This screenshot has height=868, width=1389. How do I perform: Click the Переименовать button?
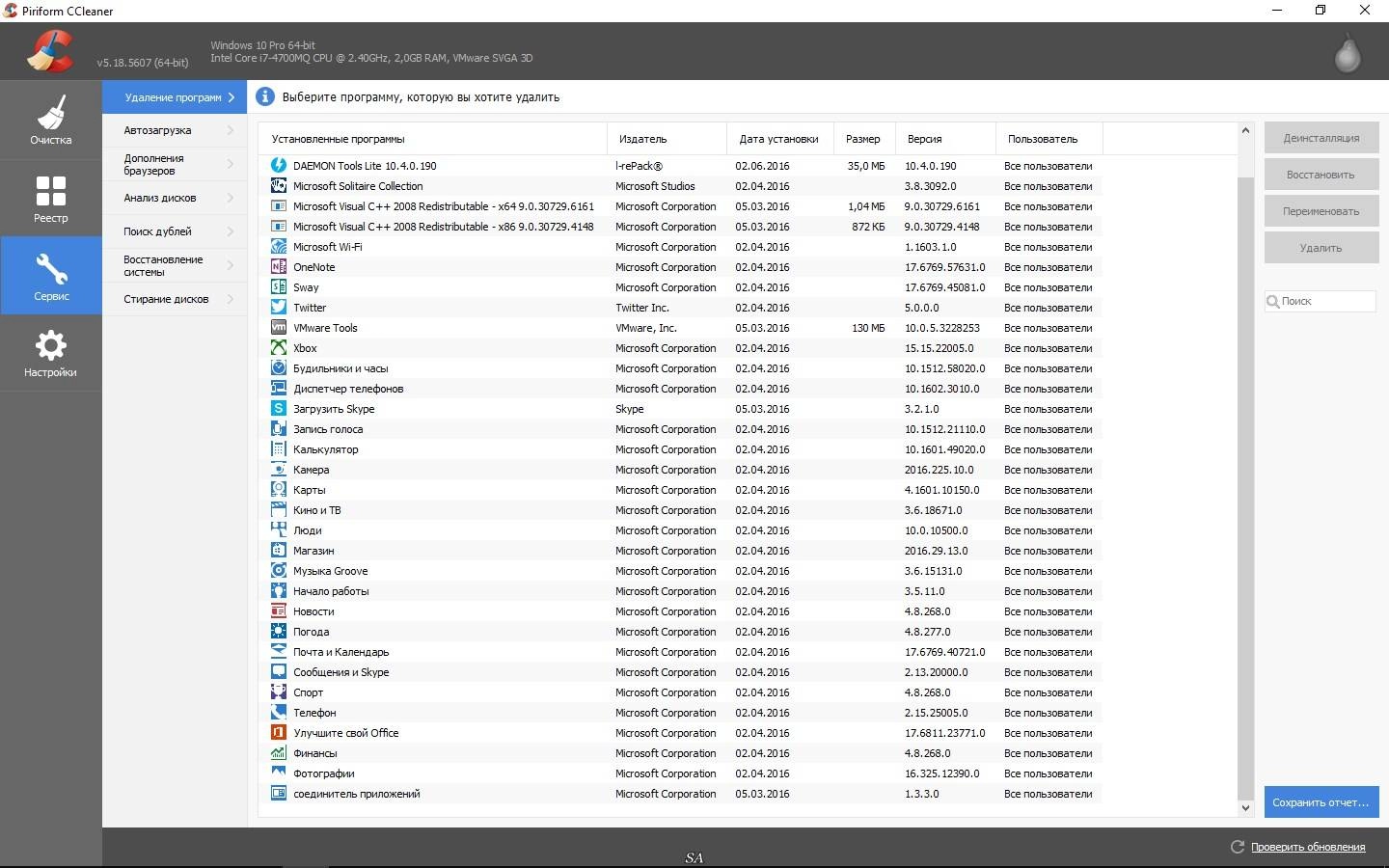pyautogui.click(x=1321, y=211)
